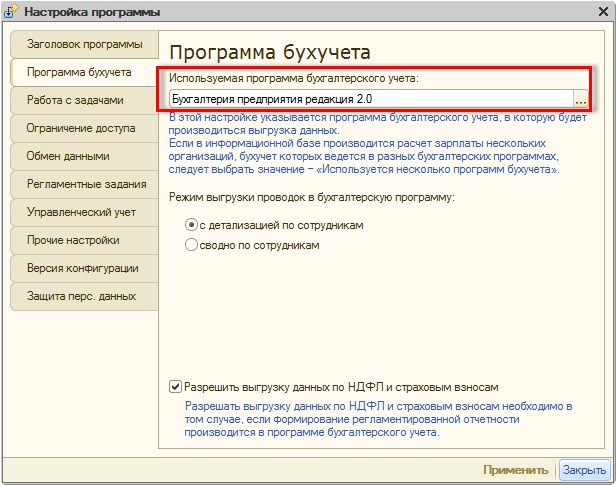Toggle 'Разрешить выгрузку данных по НДФЛ' checkbox
The height and width of the screenshot is (485, 616).
click(175, 387)
